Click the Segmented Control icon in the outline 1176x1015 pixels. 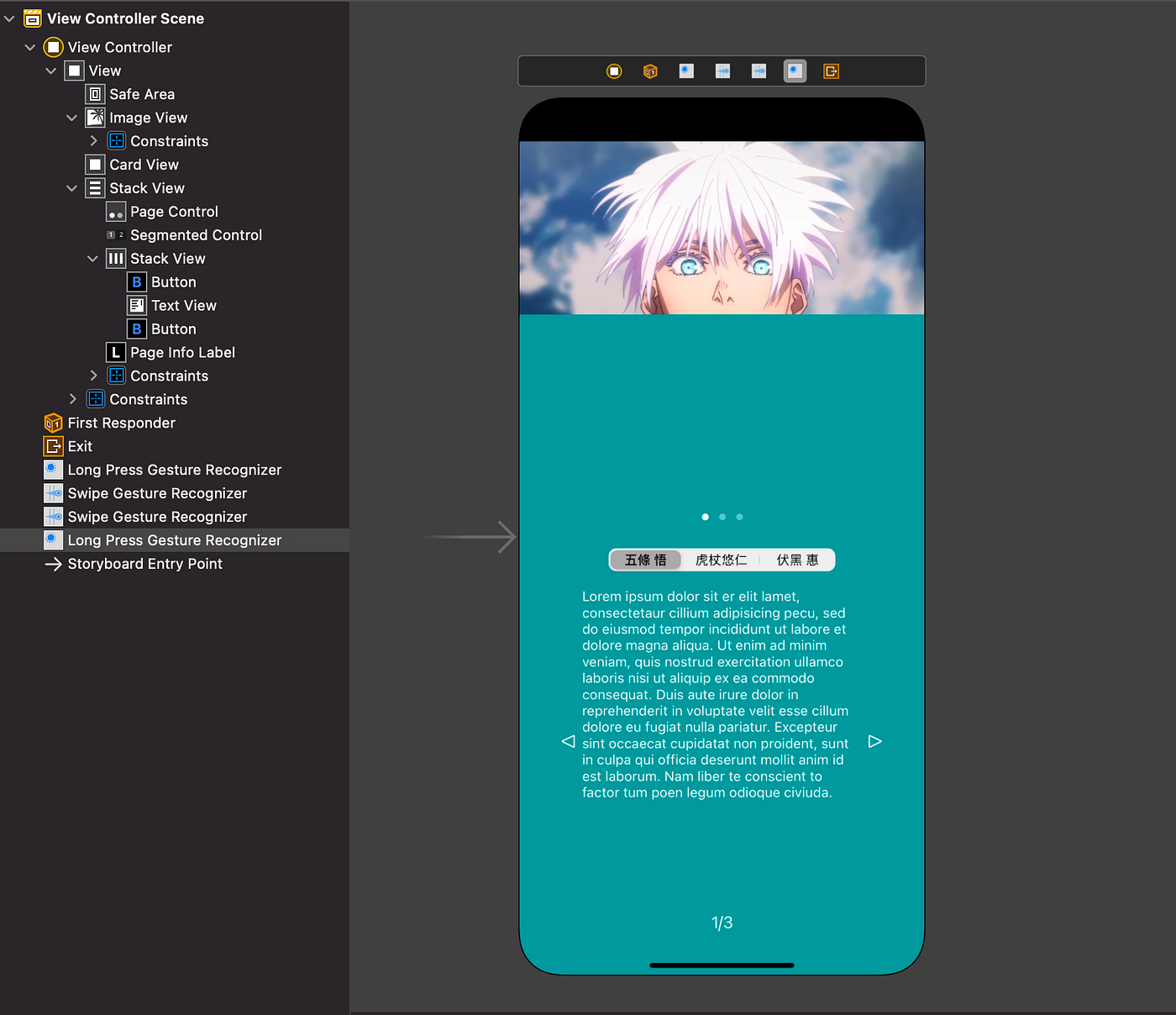pos(115,235)
